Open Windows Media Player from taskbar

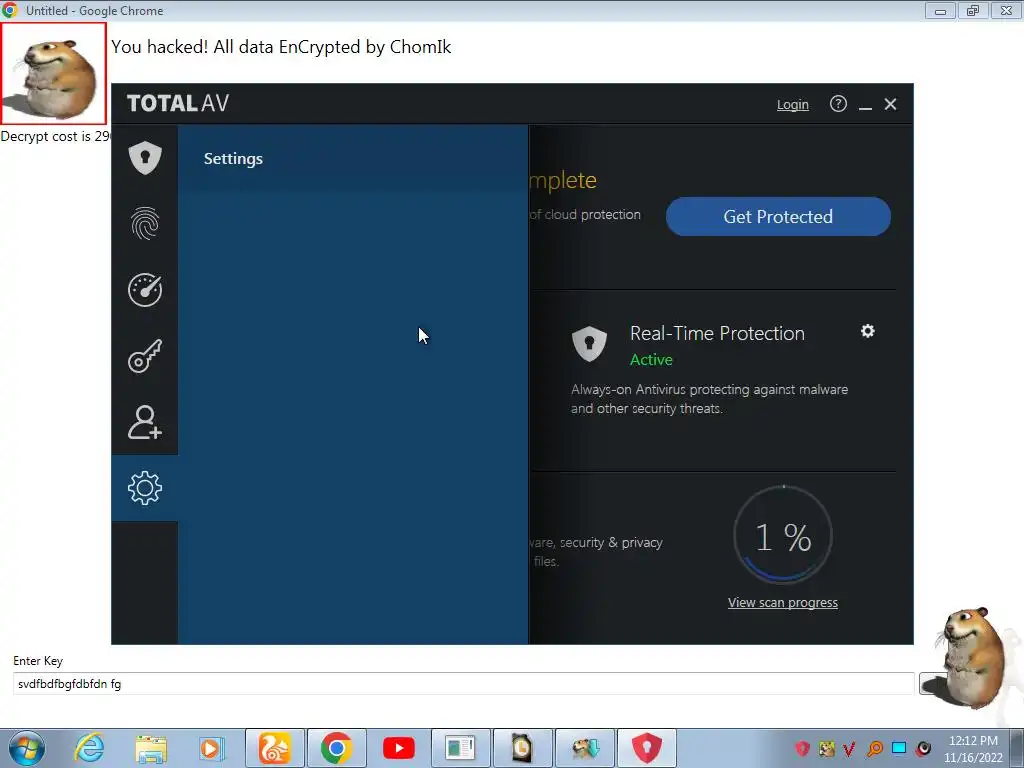212,748
